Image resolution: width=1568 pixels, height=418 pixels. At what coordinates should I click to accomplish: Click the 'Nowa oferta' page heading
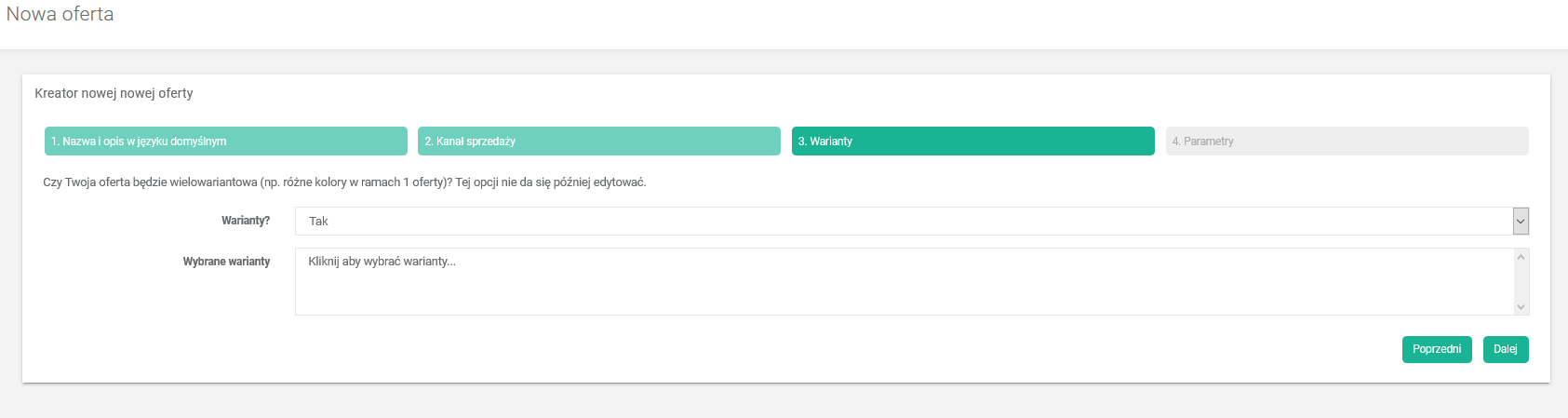pyautogui.click(x=60, y=15)
